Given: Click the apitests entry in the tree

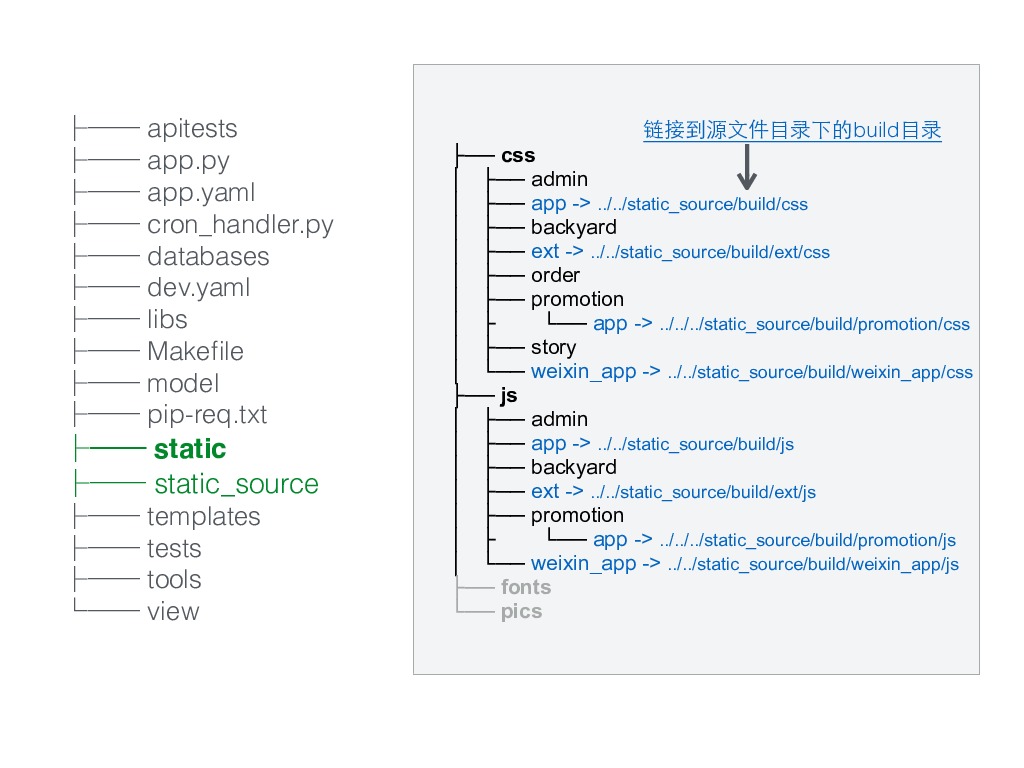Looking at the screenshot, I should click(192, 129).
